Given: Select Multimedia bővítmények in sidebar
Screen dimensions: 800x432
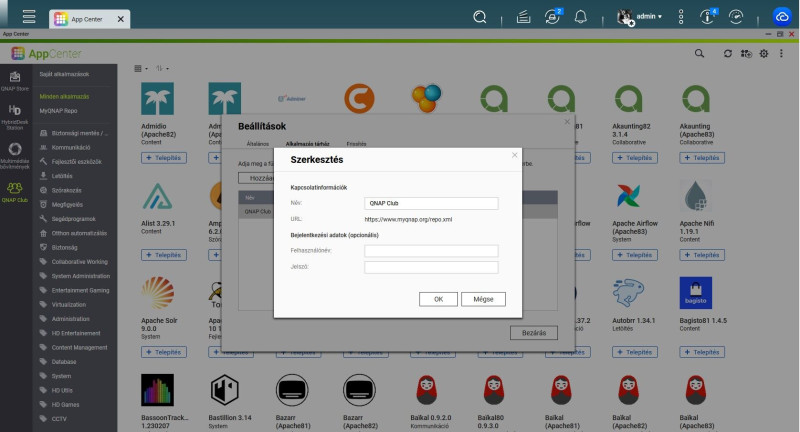Looking at the screenshot, I should (x=15, y=156).
